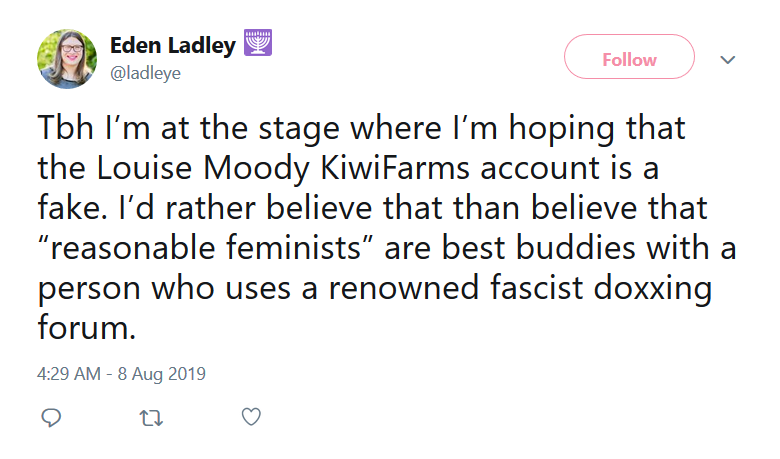Click the @ladleye handle
This screenshot has width=780, height=459.
coord(145,73)
